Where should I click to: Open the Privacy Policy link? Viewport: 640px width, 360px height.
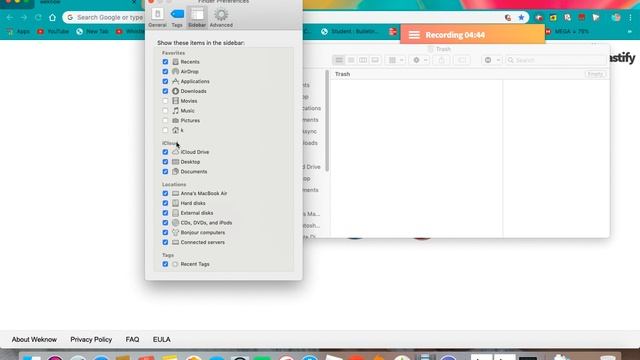tap(91, 340)
